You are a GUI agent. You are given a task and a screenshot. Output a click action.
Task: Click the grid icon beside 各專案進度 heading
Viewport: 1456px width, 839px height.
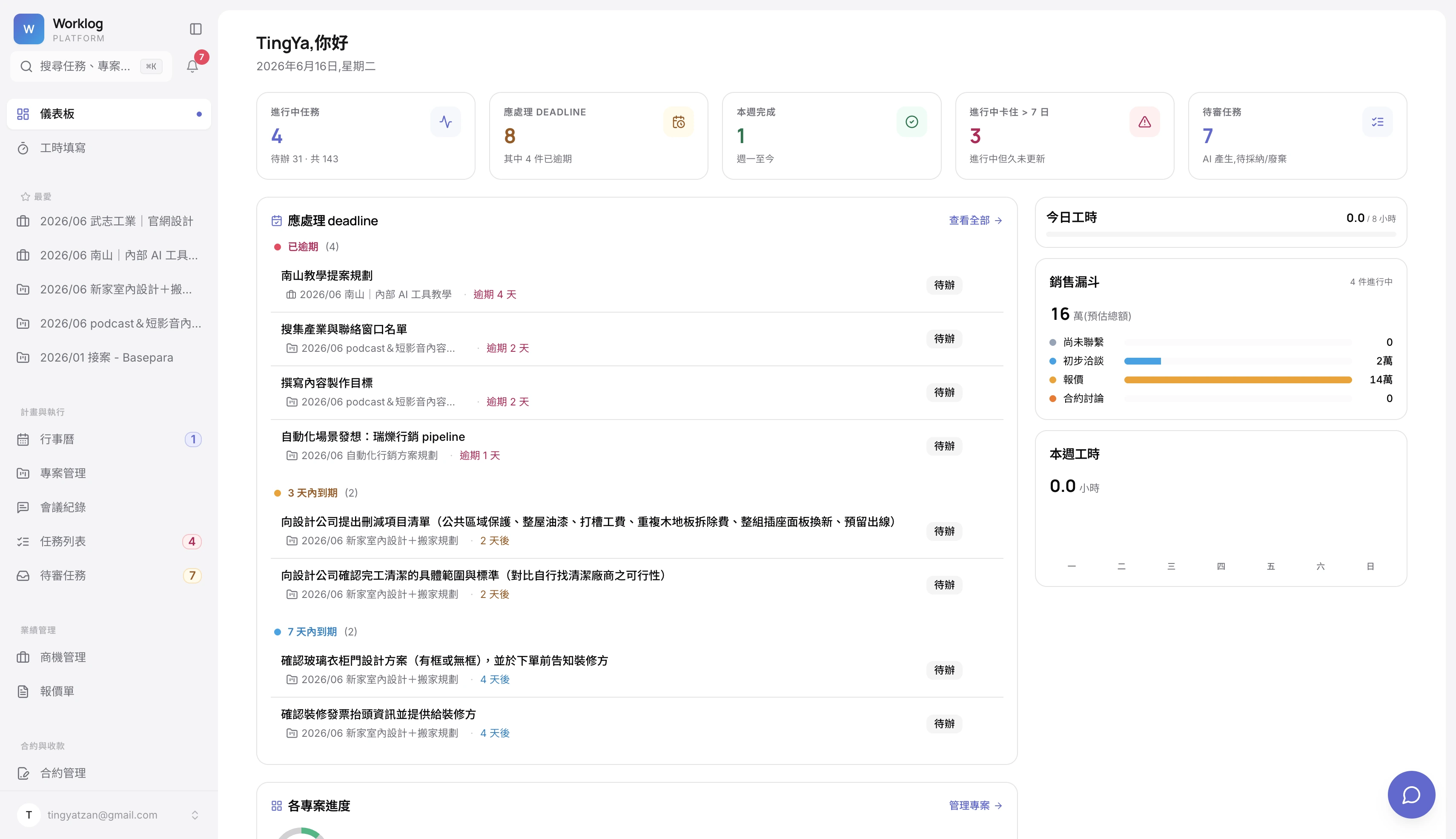point(276,806)
